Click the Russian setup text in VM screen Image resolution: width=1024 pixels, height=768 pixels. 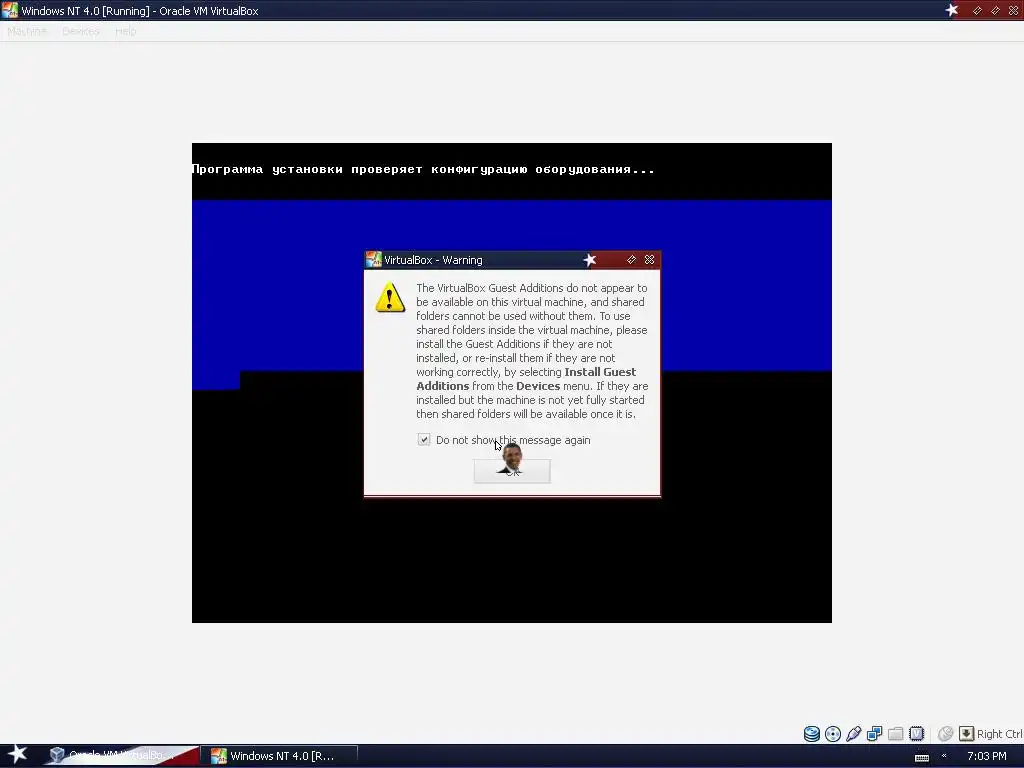(x=423, y=169)
